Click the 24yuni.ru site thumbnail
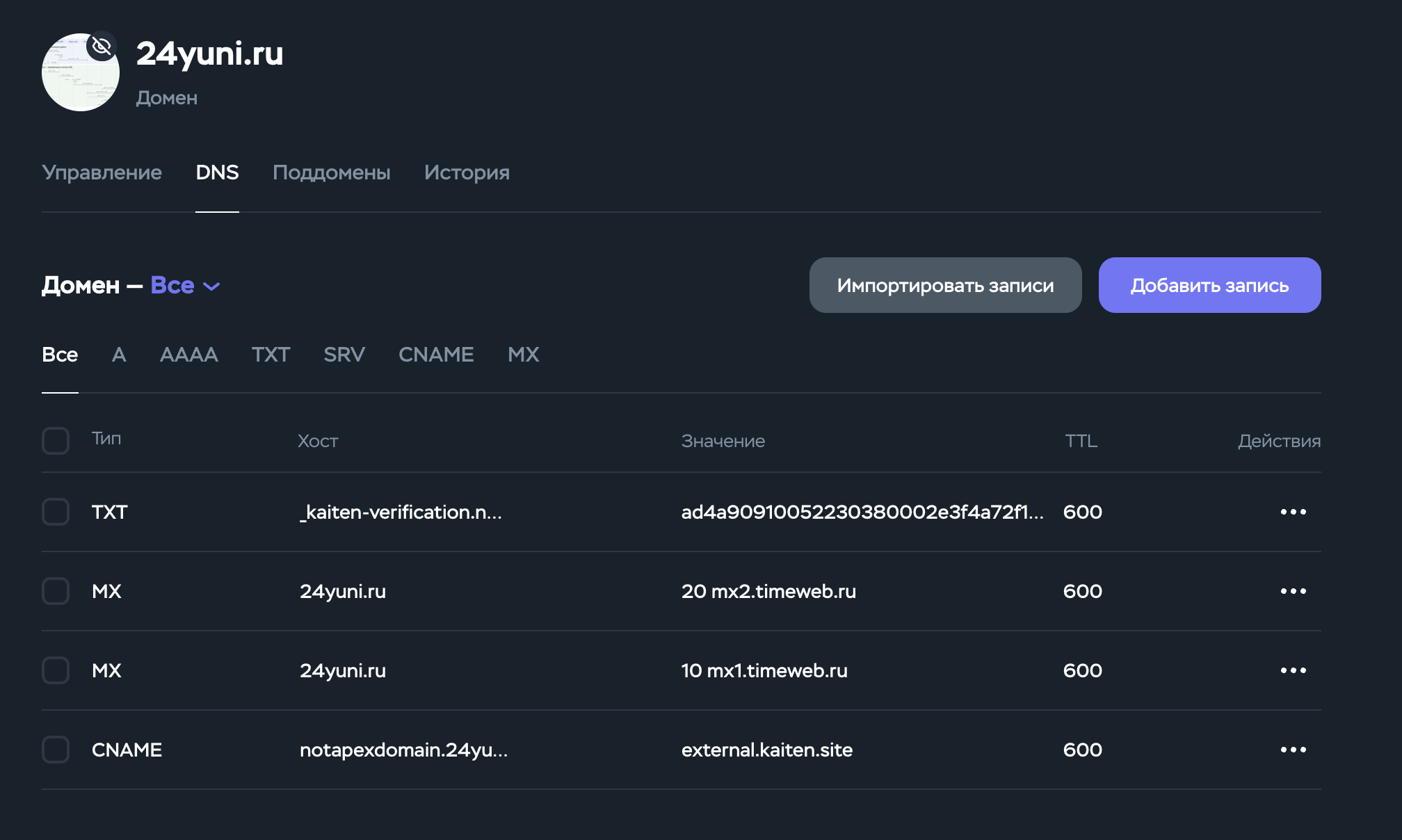The width and height of the screenshot is (1402, 840). (80, 73)
